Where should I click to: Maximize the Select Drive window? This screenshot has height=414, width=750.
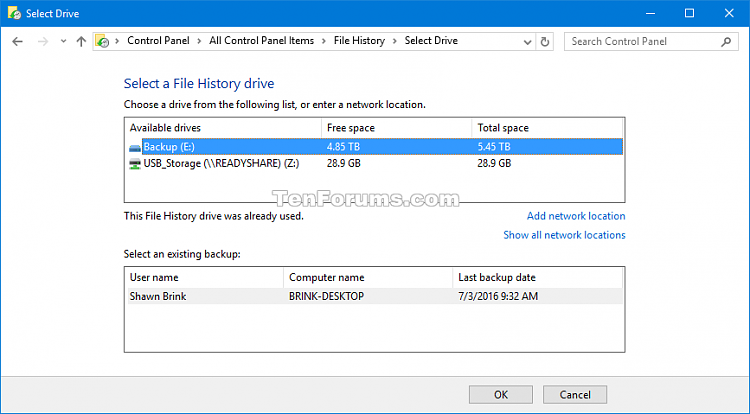(689, 13)
